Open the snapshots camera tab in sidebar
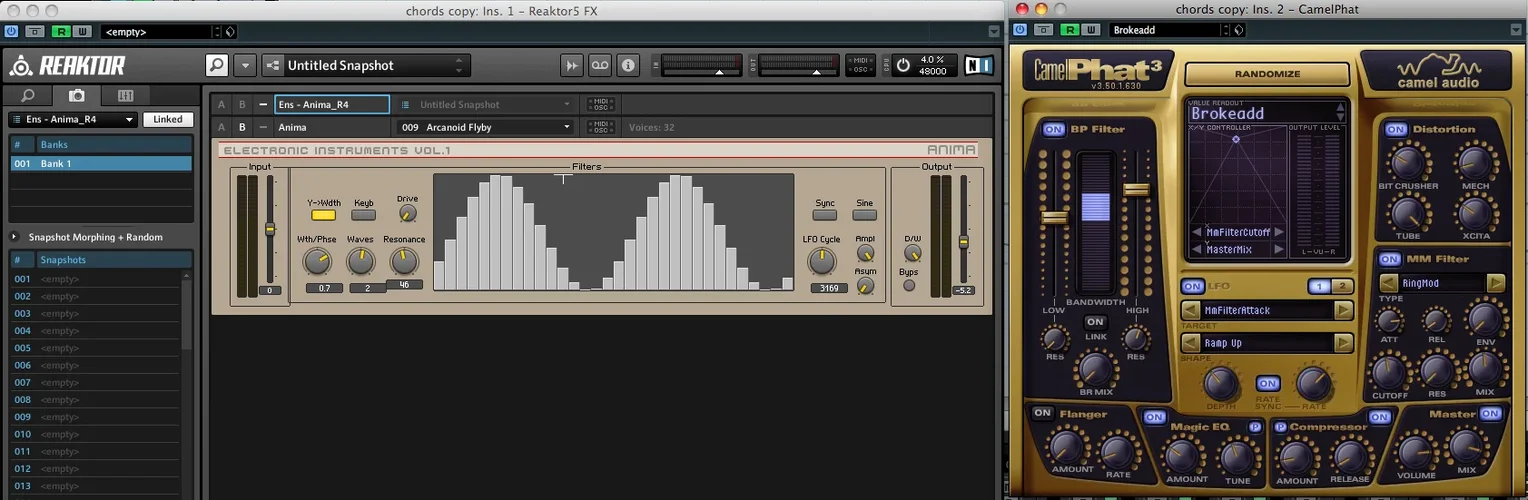This screenshot has height=500, width=1528. 76,96
